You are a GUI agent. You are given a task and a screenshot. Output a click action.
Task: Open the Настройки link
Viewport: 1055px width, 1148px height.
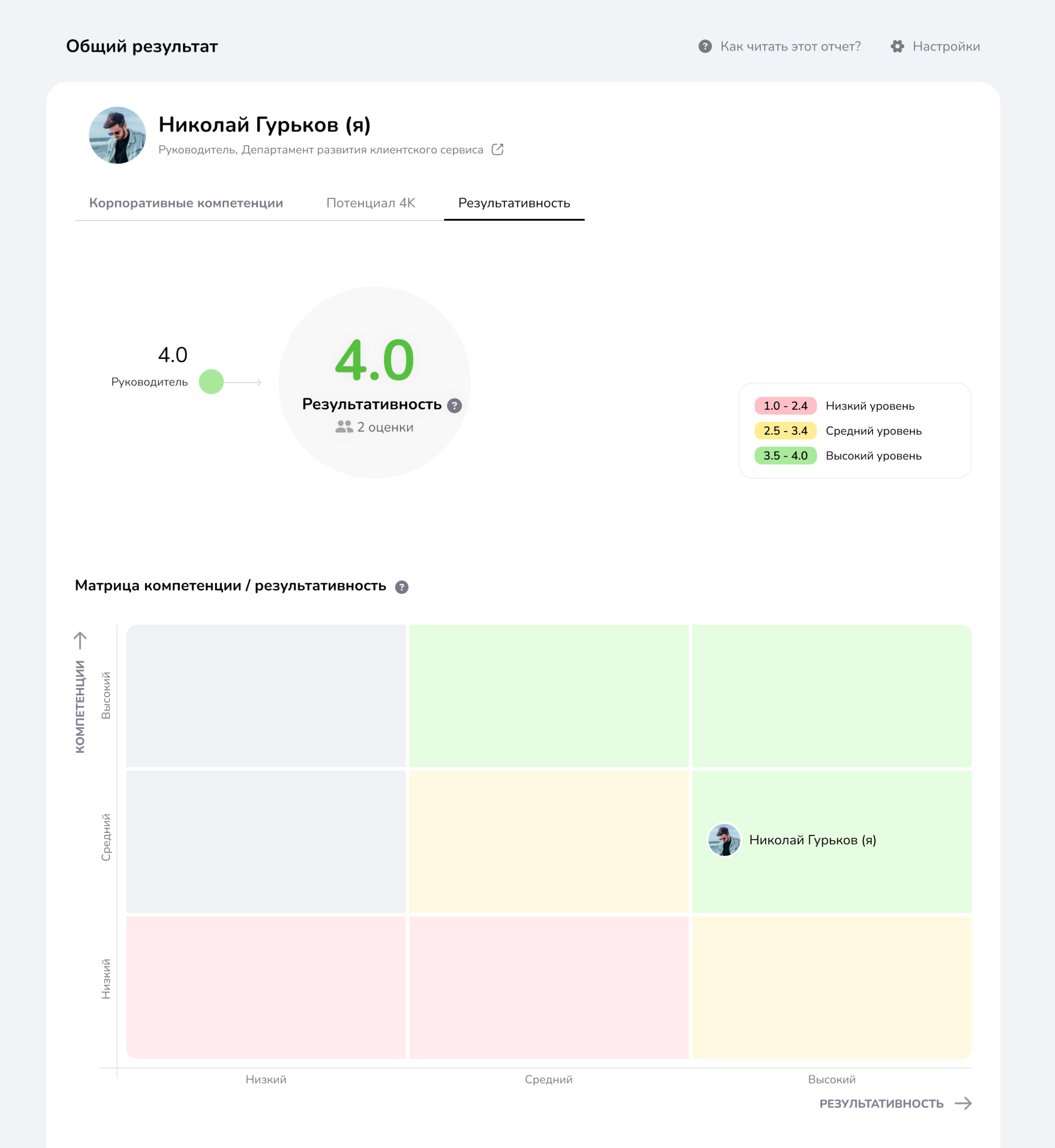(x=946, y=46)
